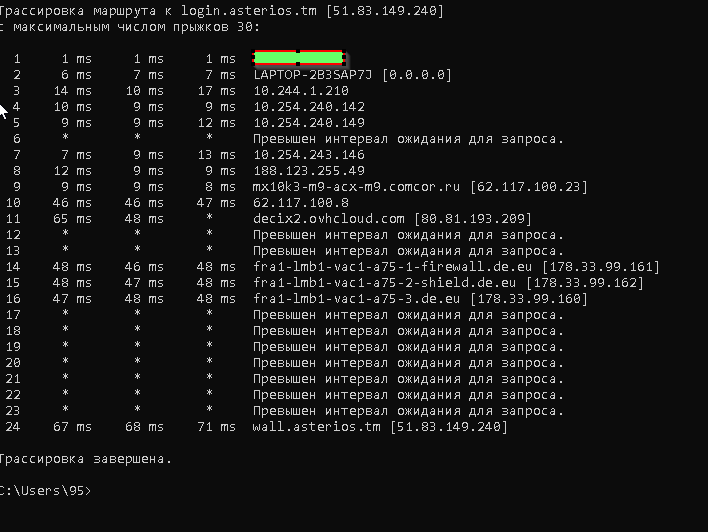Click IP address 188.123.255.49
The height and width of the screenshot is (532, 708).
click(x=309, y=171)
